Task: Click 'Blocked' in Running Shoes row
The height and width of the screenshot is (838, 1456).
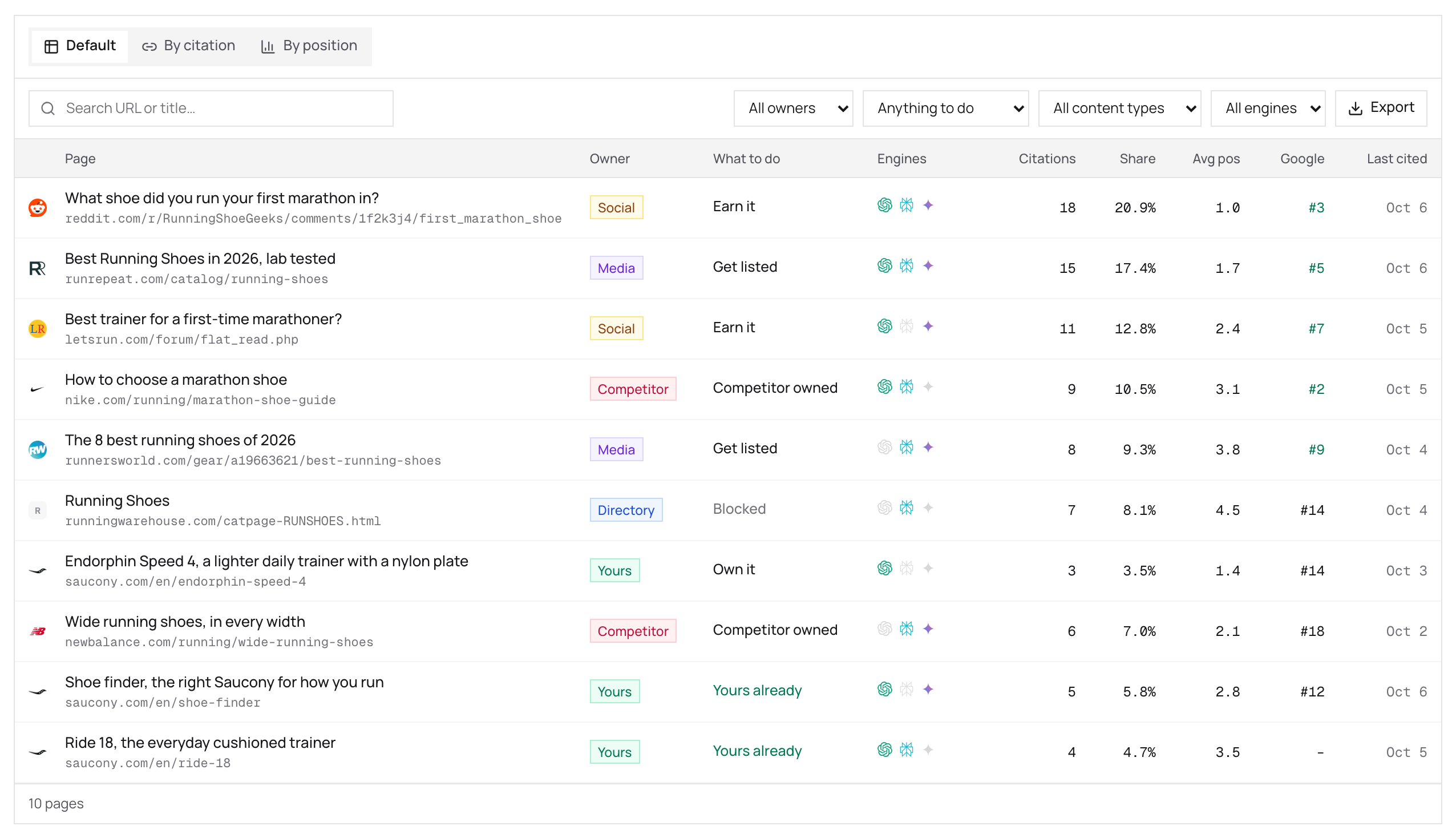Action: click(739, 509)
